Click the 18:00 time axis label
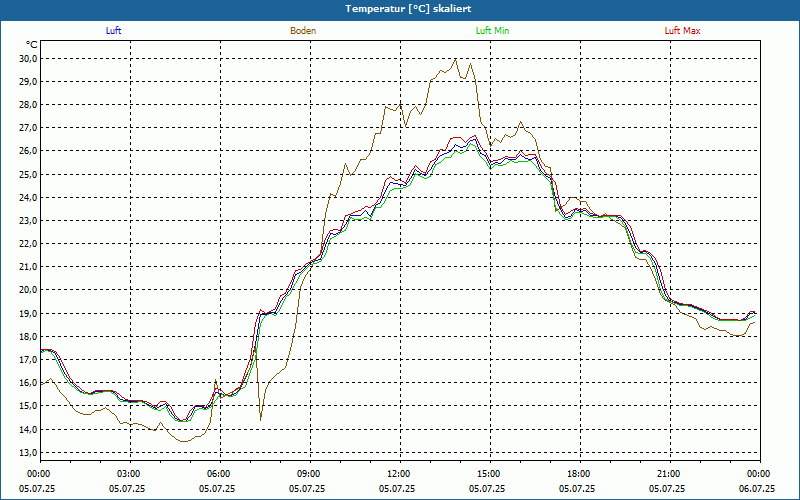 [580, 474]
